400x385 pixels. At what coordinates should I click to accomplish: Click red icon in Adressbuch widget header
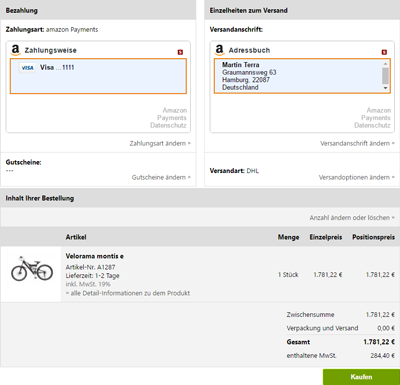click(x=384, y=52)
